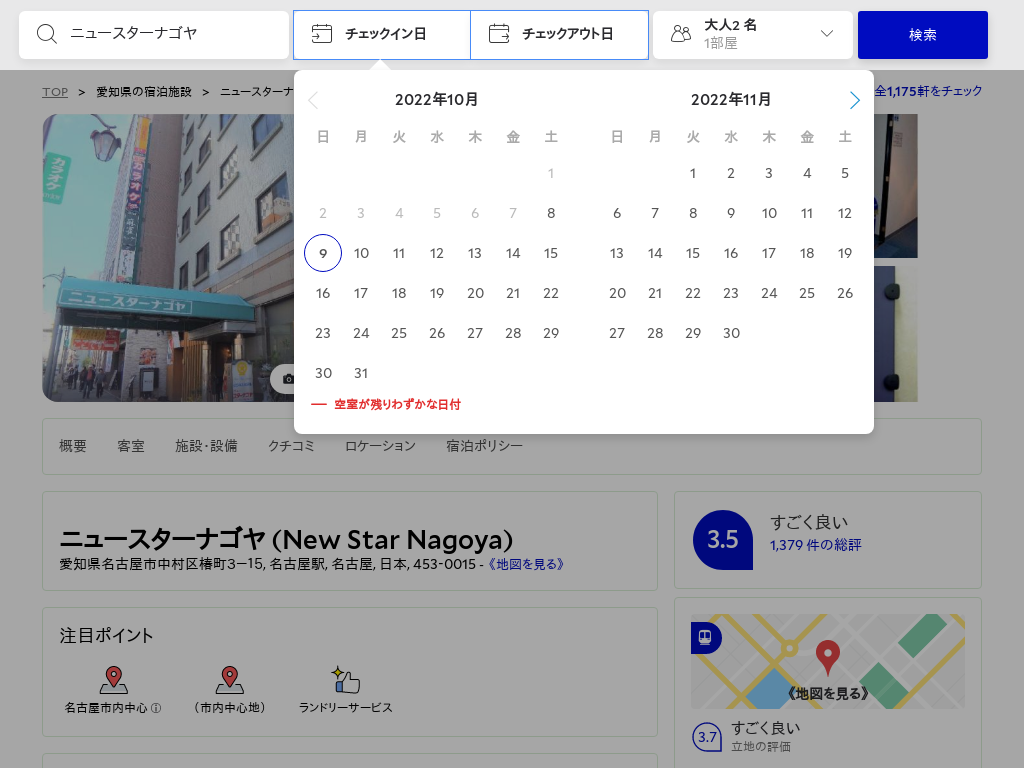1024x768 pixels.
Task: Open チェックアウト日 date field
Action: (x=560, y=35)
